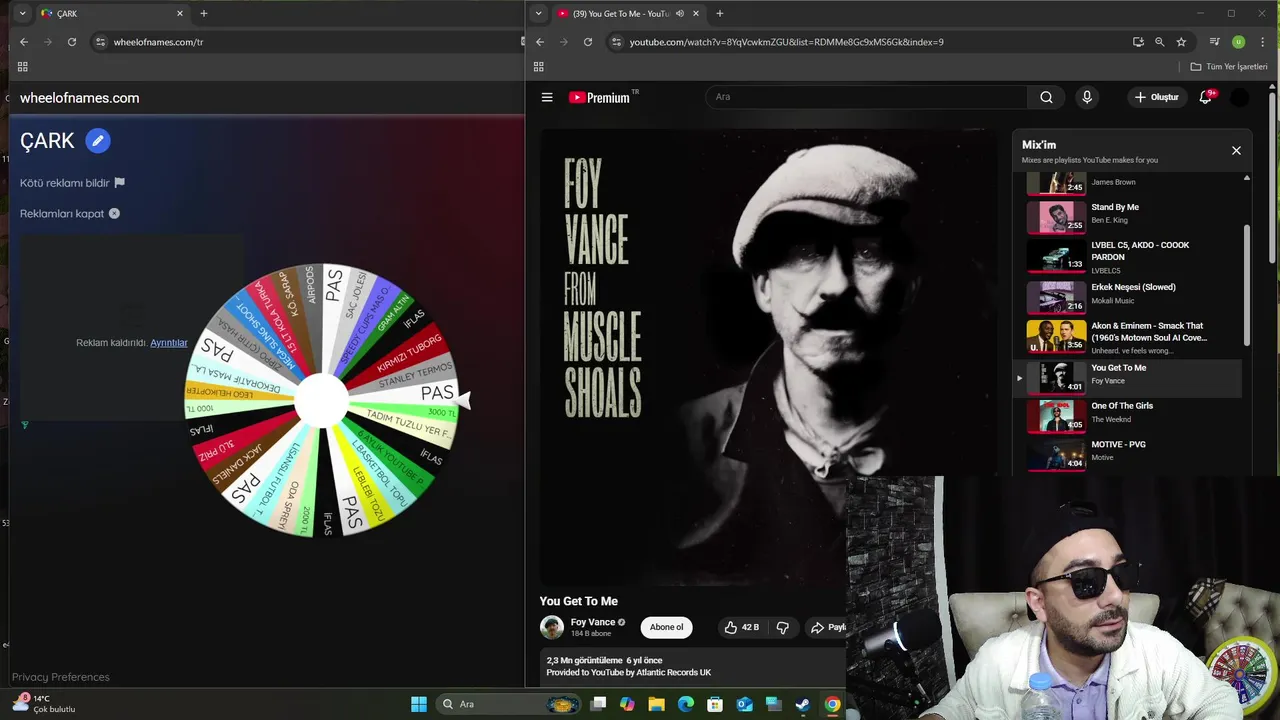The image size is (1280, 720).
Task: Open Foy Vance channel avatar
Action: click(x=552, y=627)
